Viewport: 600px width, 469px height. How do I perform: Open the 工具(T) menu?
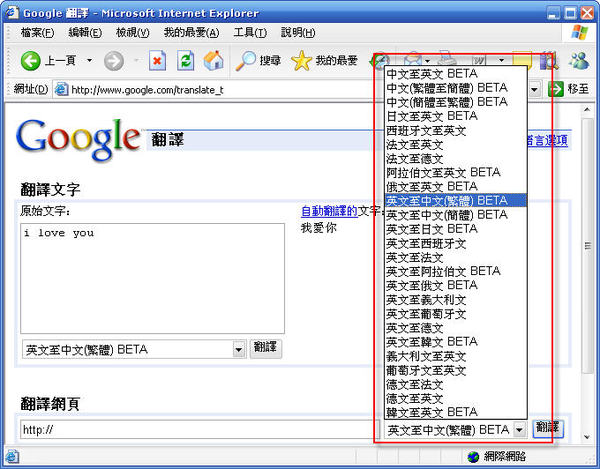pos(250,33)
